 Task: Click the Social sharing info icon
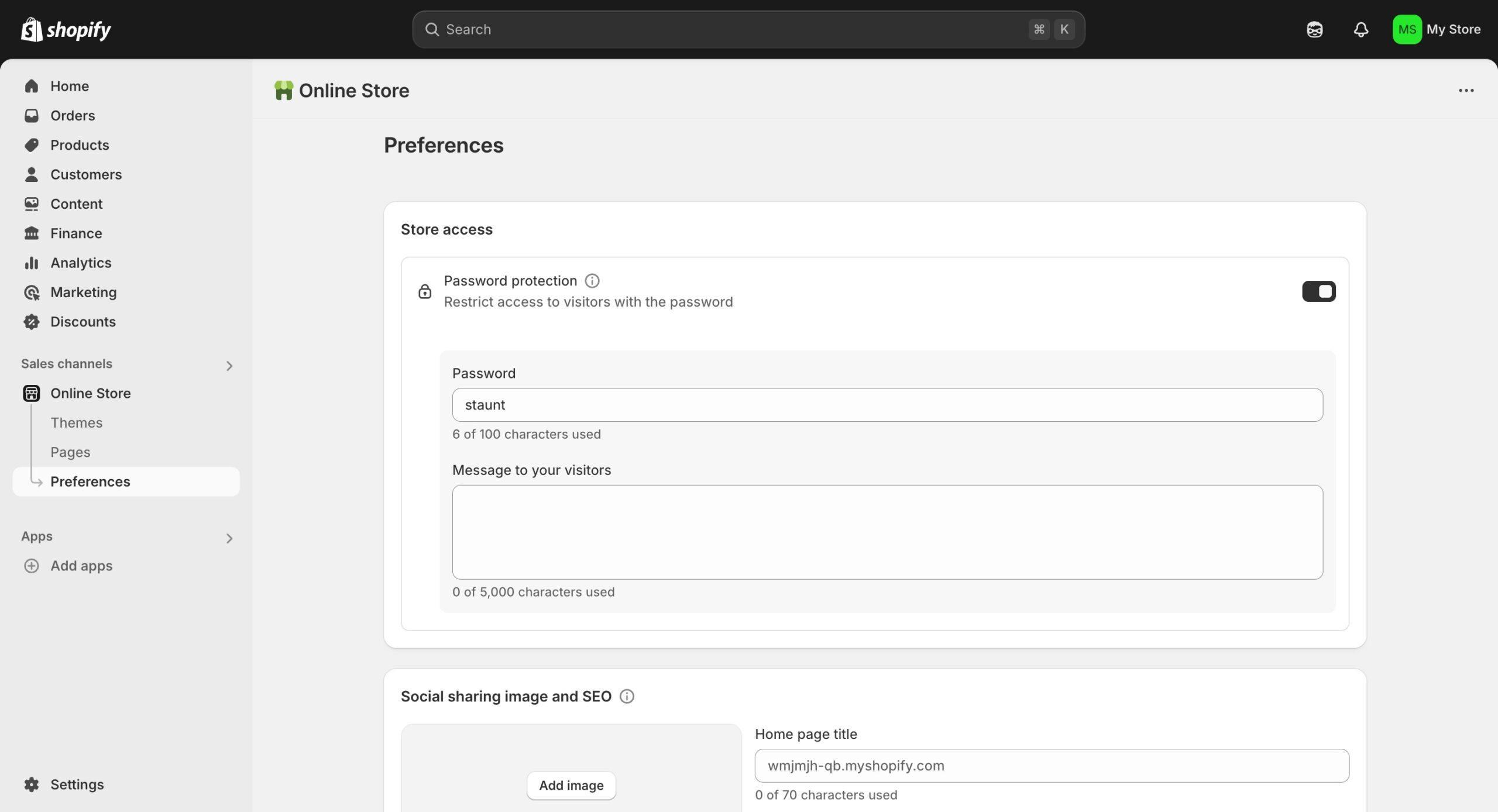pyautogui.click(x=627, y=696)
